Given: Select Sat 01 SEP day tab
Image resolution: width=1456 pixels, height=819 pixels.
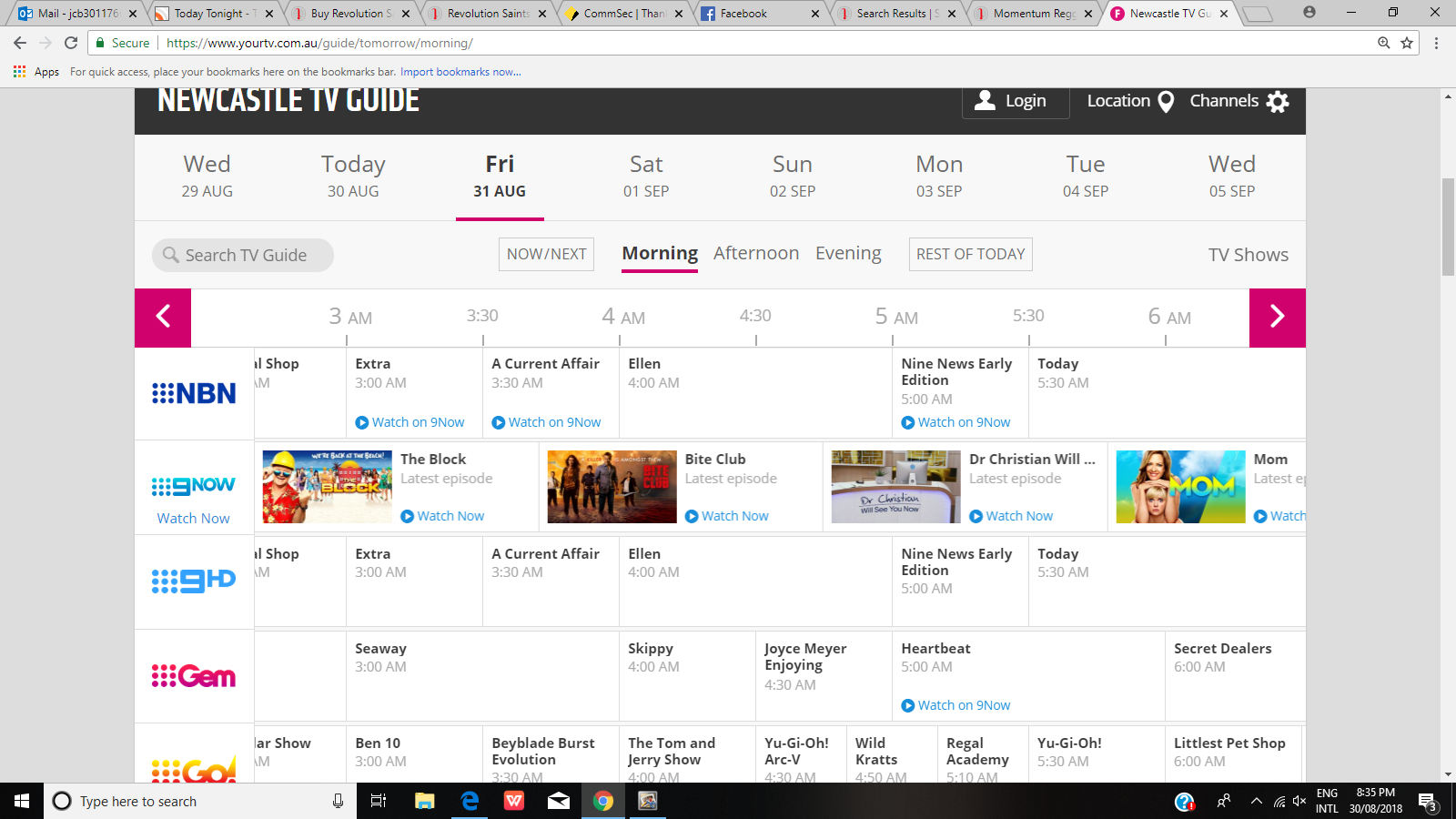Looking at the screenshot, I should 646,177.
